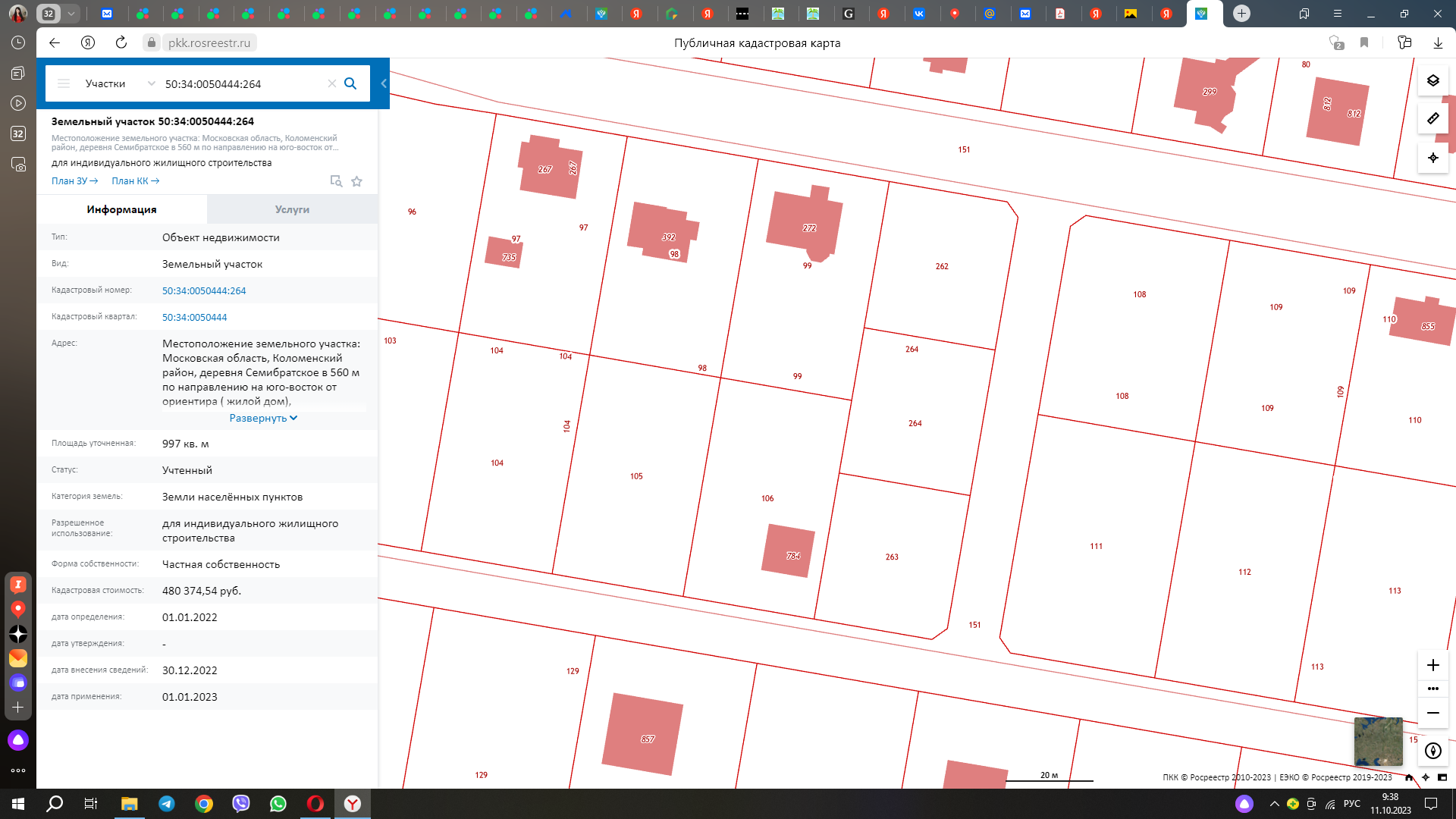Click the search magnifier button
Image resolution: width=1456 pixels, height=819 pixels.
click(350, 83)
